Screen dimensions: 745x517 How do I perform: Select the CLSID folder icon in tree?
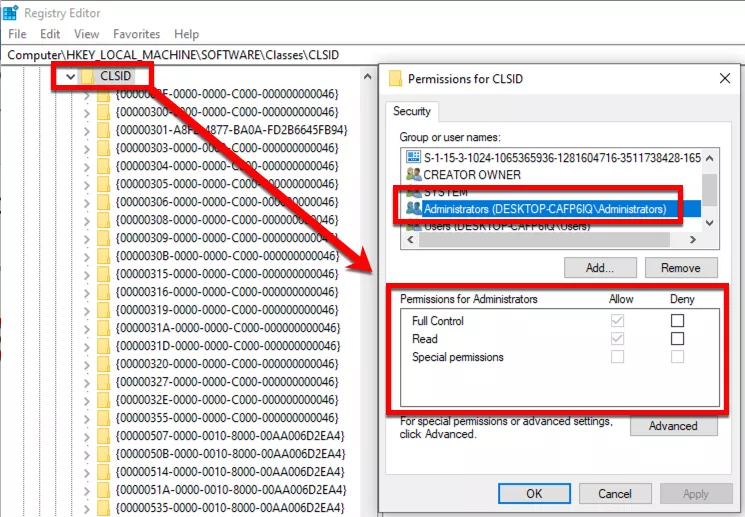tap(88, 76)
